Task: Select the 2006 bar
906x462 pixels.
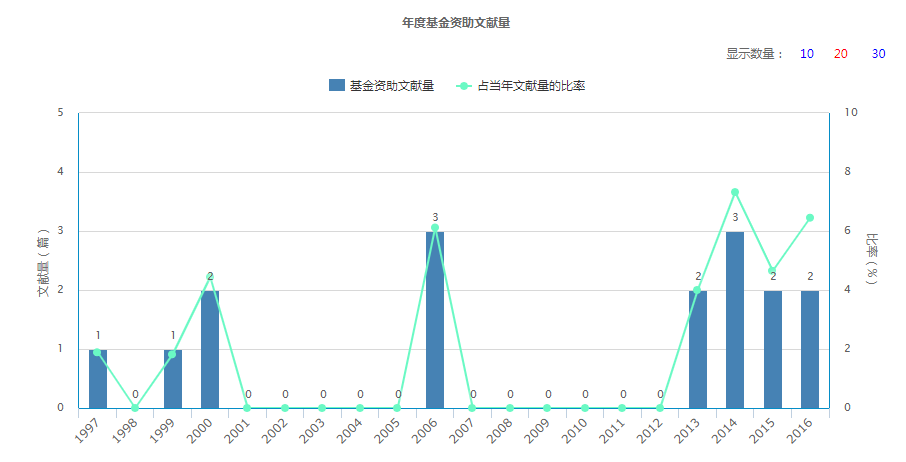Action: point(435,320)
